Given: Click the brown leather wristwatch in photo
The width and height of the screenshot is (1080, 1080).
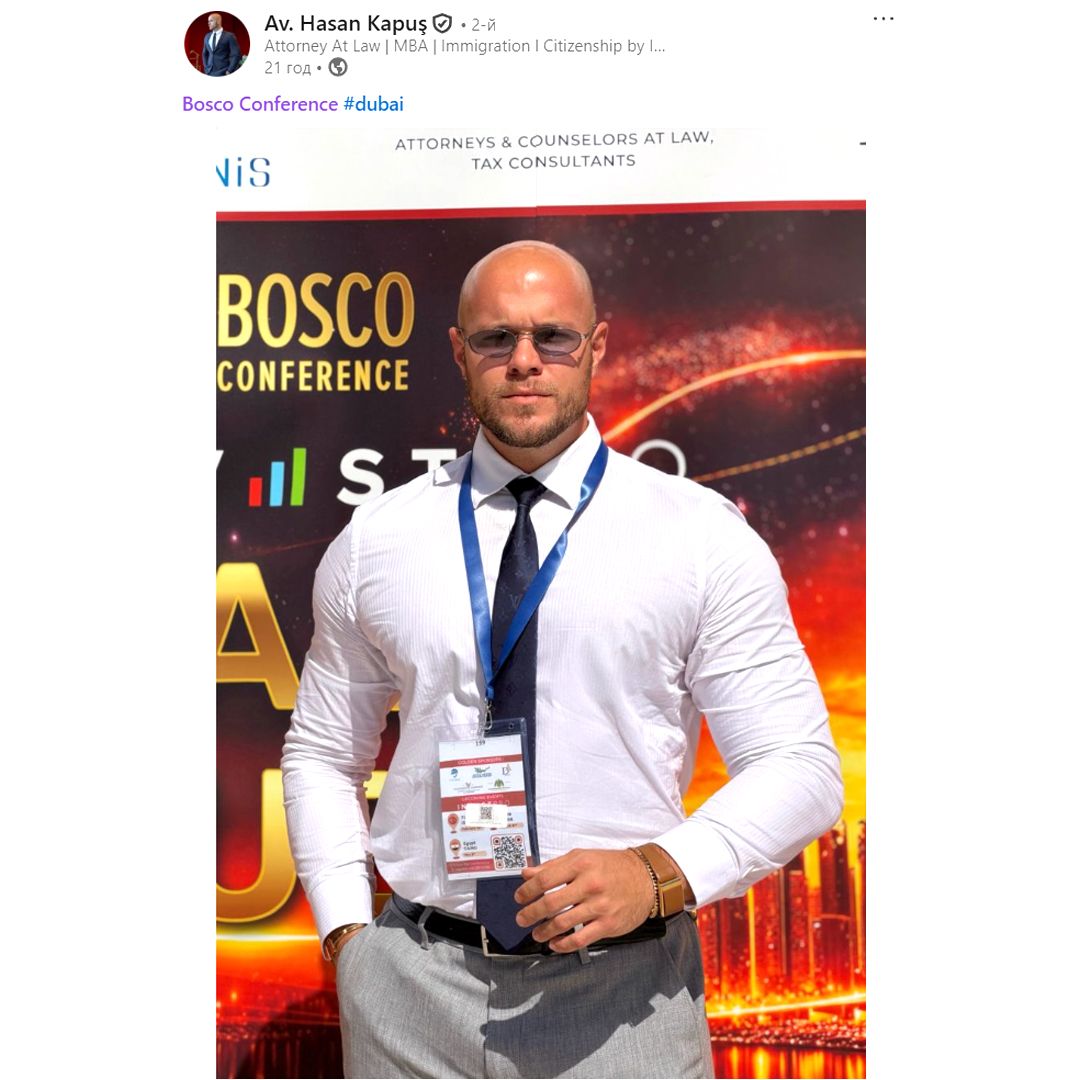Looking at the screenshot, I should pos(665,880).
